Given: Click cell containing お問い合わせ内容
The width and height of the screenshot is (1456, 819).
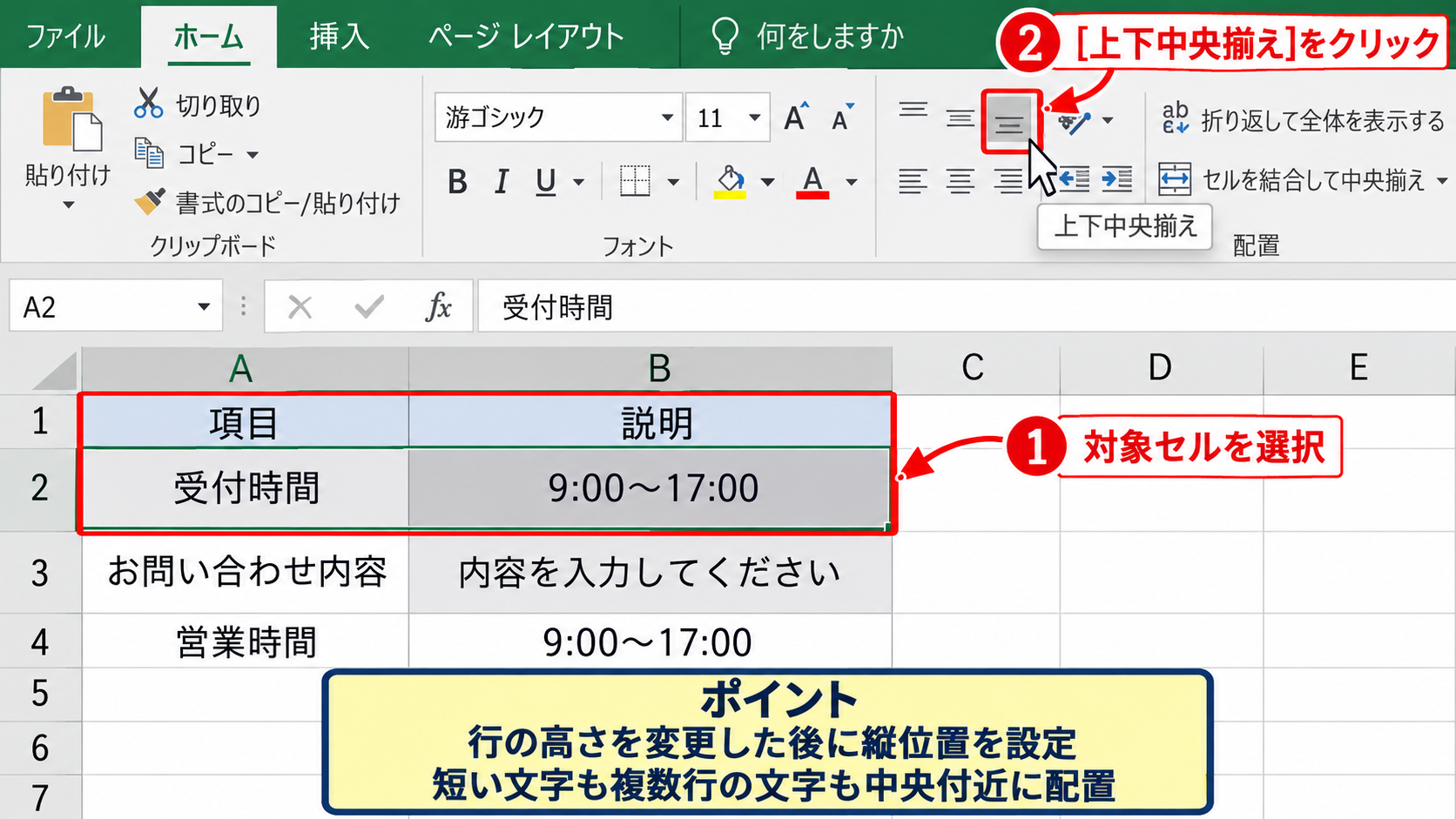Looking at the screenshot, I should click(246, 573).
